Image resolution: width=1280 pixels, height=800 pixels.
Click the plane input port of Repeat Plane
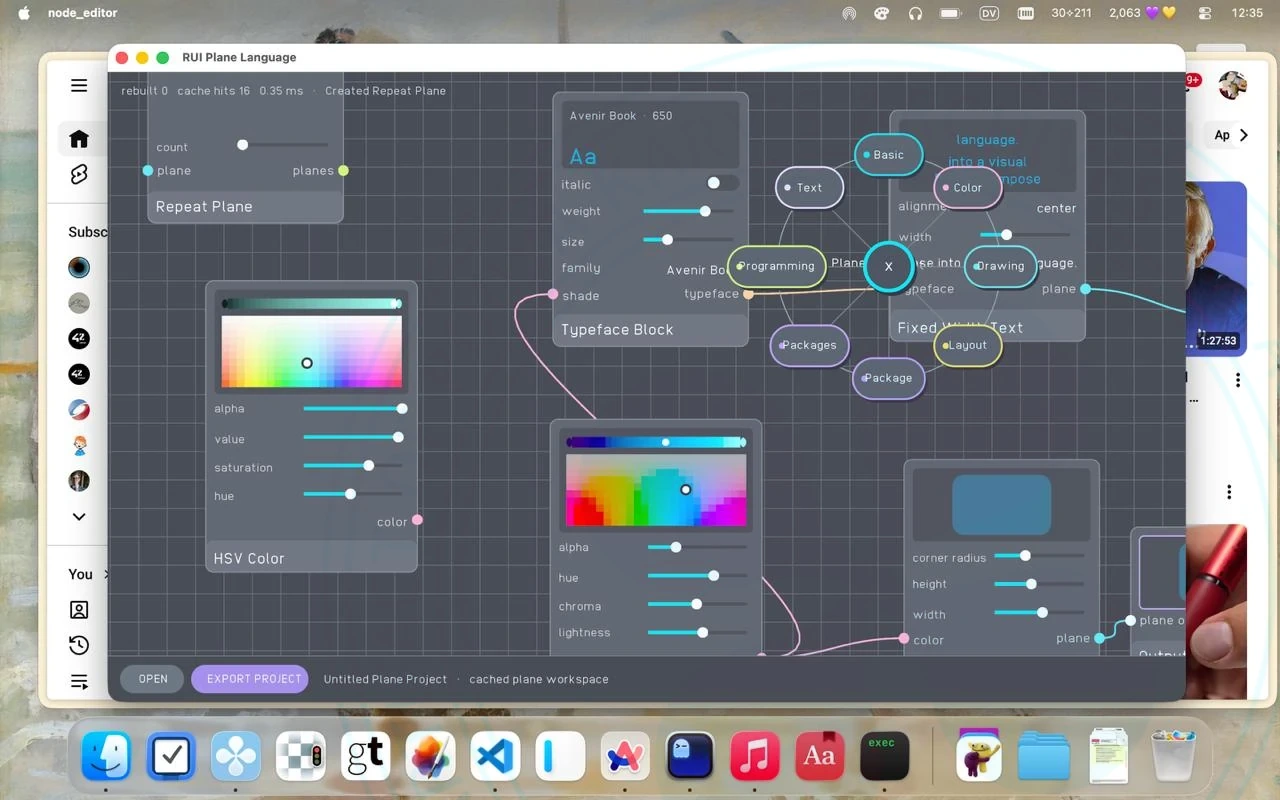pos(148,170)
